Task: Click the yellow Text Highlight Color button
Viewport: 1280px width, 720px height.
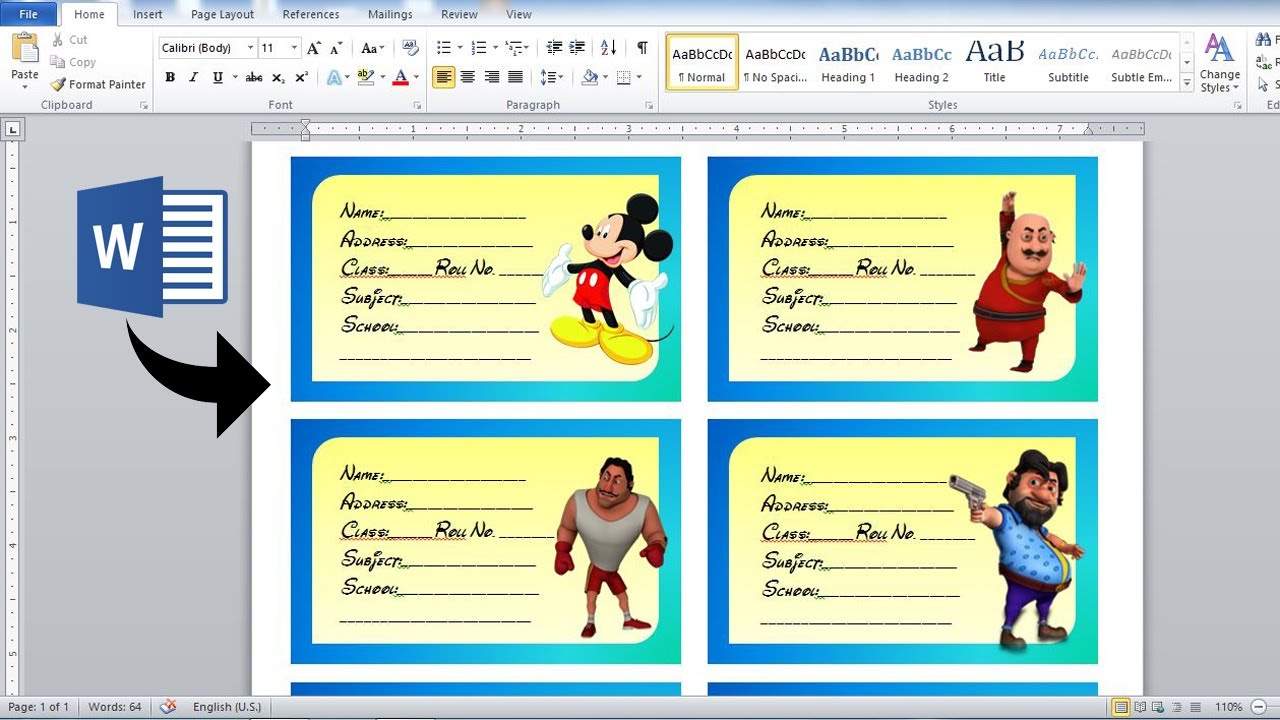Action: coord(365,77)
